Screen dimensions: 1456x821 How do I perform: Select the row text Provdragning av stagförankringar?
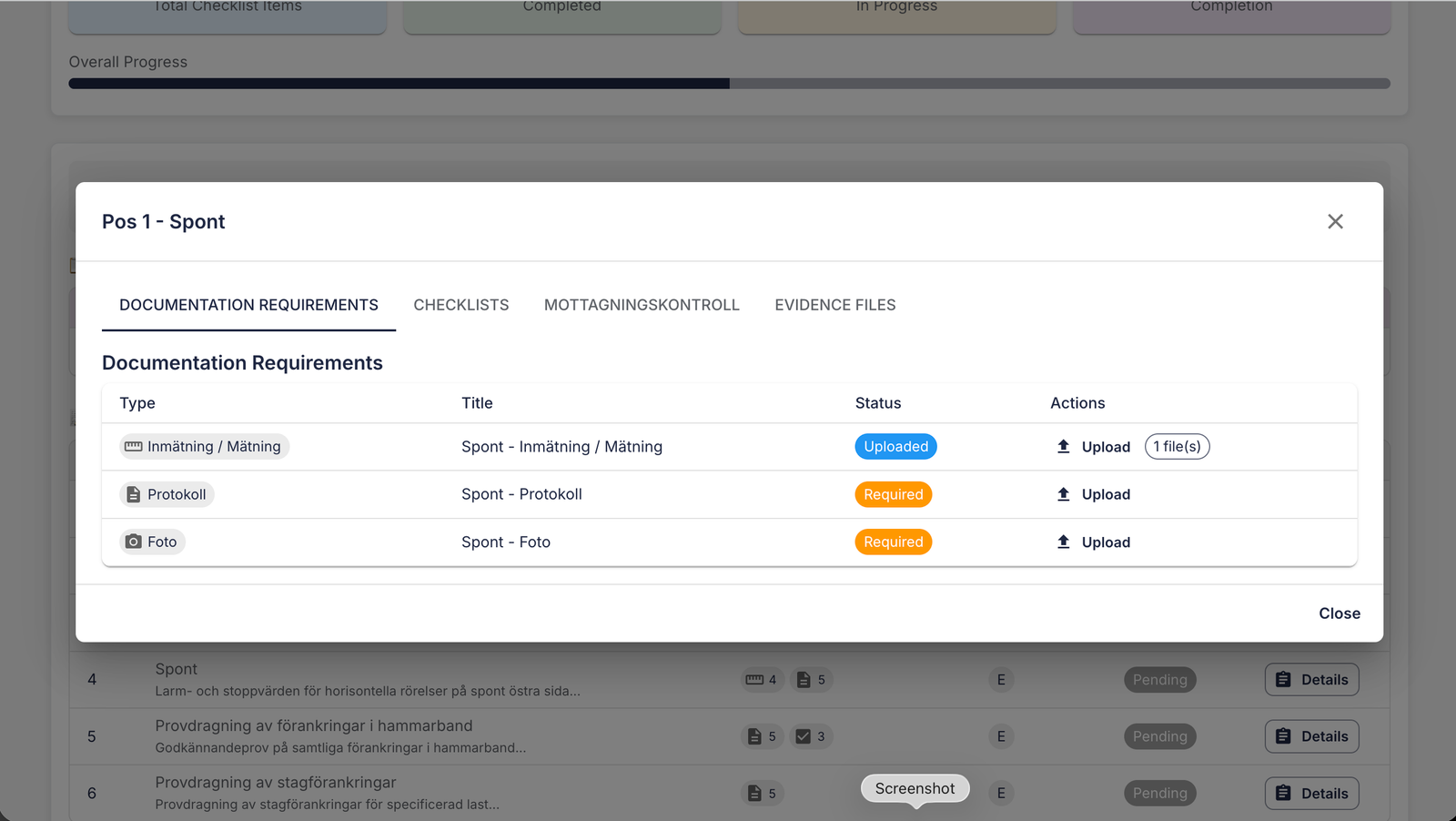click(276, 783)
